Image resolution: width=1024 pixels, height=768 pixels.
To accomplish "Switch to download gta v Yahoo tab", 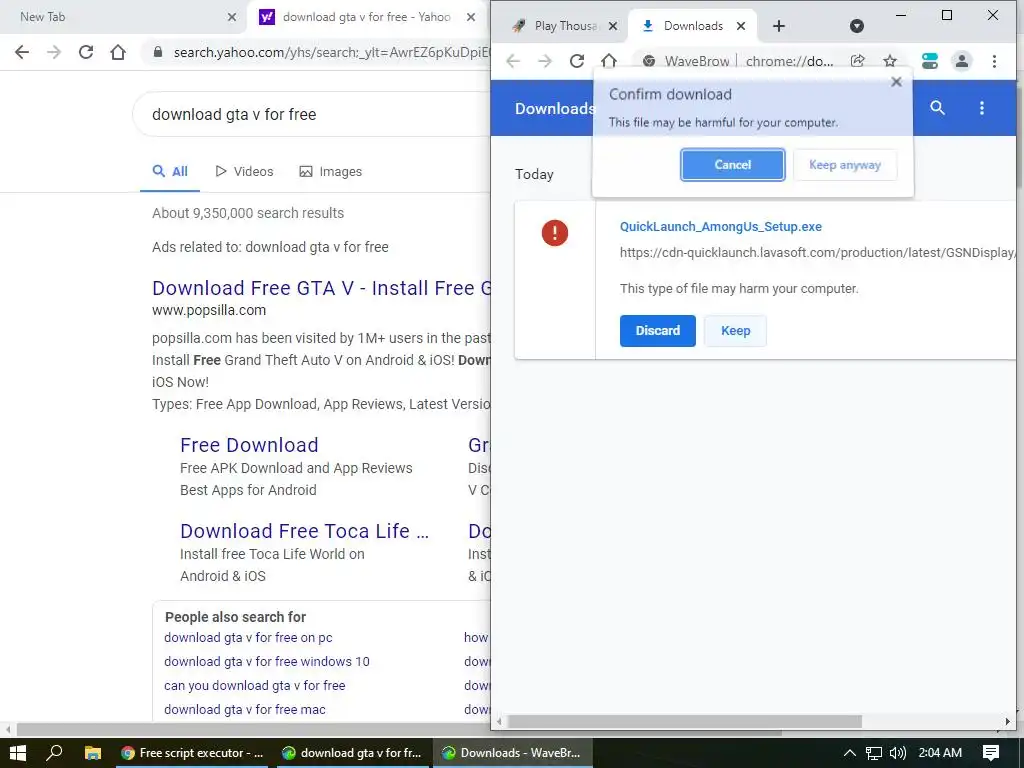I will pos(366,17).
